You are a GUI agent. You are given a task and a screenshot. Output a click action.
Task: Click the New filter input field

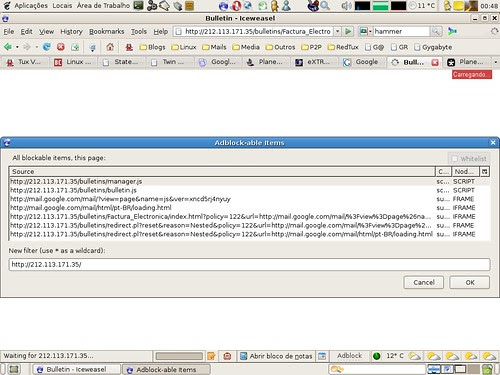point(249,265)
